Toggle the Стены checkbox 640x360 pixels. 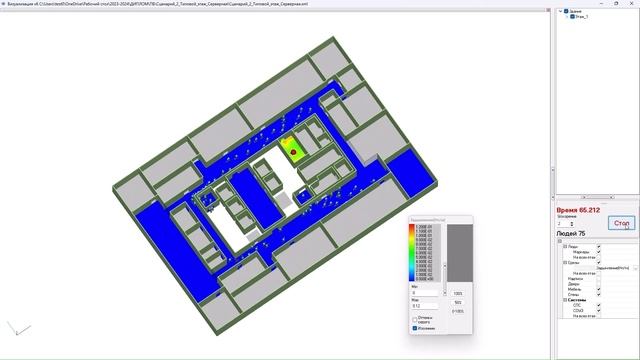click(x=599, y=295)
